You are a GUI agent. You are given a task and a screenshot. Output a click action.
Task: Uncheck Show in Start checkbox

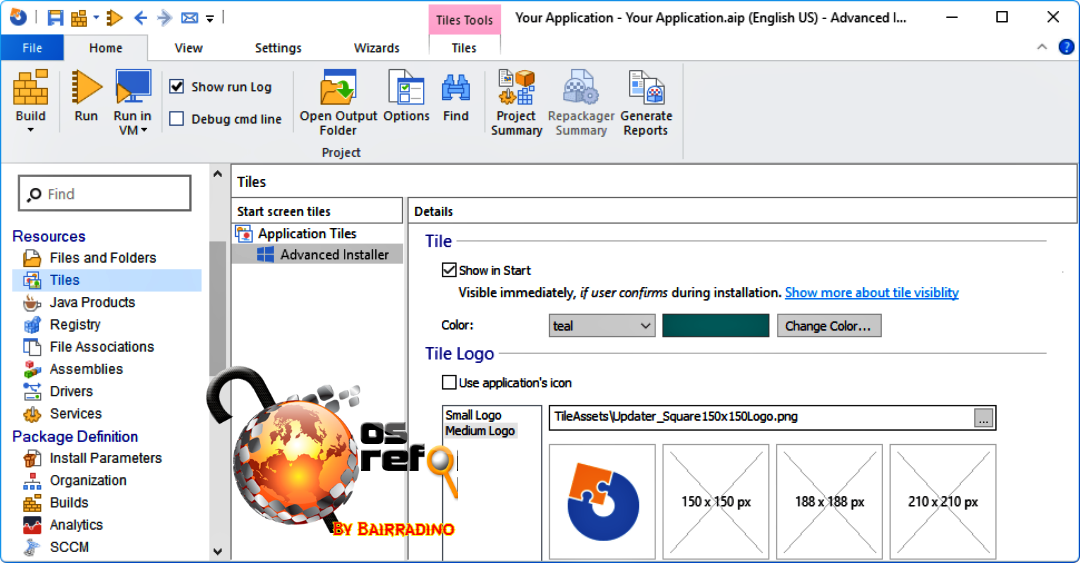449,270
